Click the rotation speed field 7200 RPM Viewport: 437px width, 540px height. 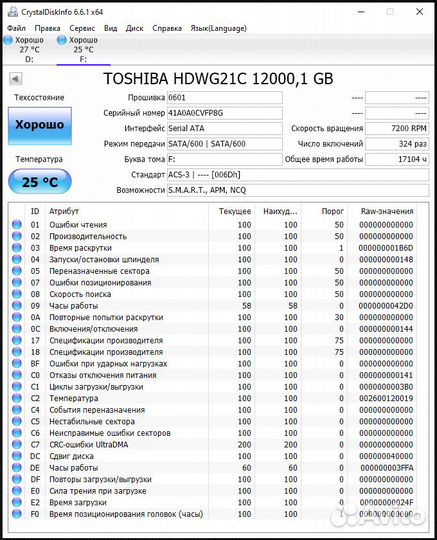(397, 128)
